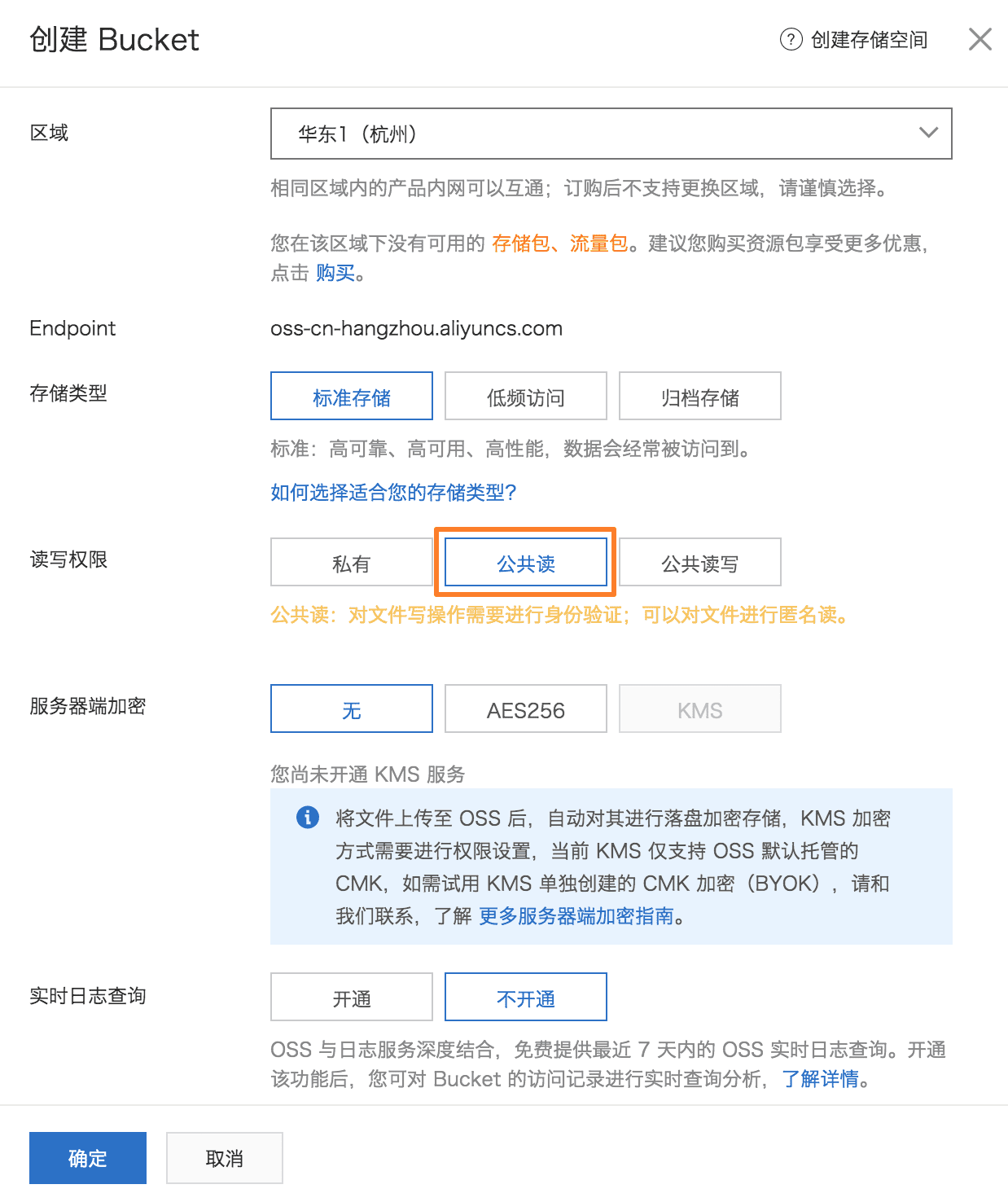Screen dimensions: 1008x1202
Task: Select 标准存储 storage type
Action: (352, 397)
